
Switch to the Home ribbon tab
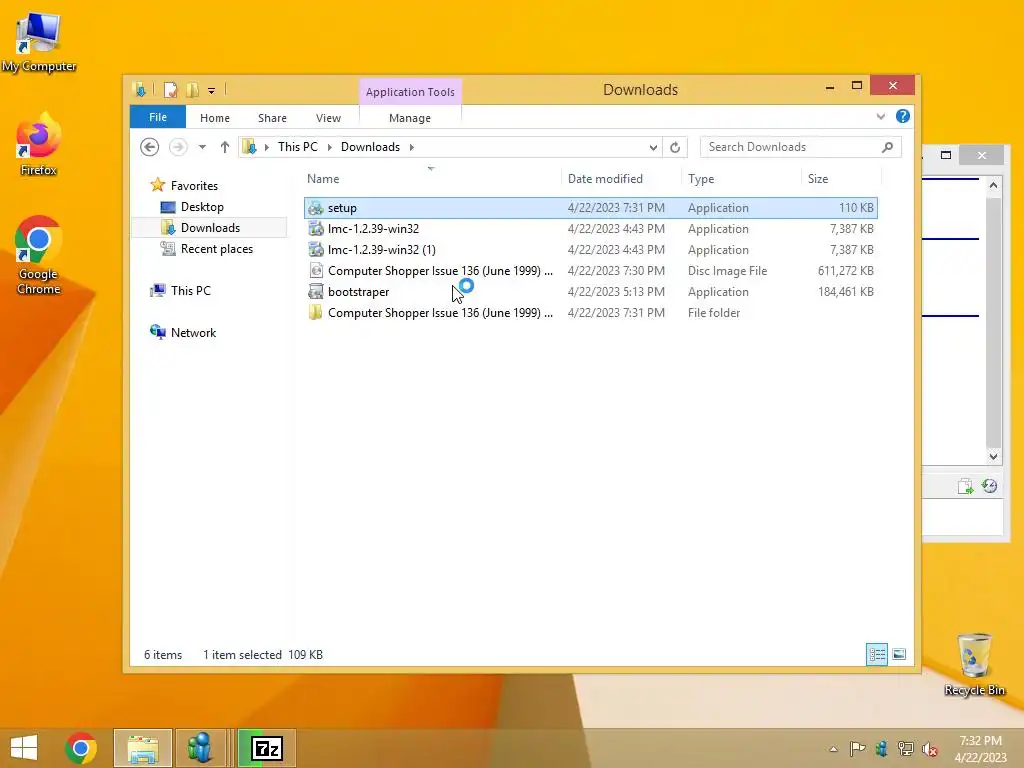[x=215, y=118]
